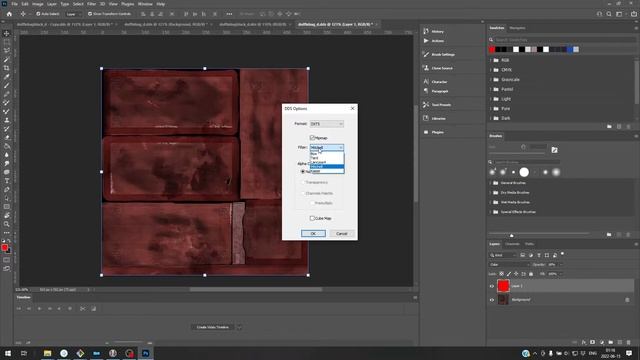Create new adjustment layer icon

[602, 342]
